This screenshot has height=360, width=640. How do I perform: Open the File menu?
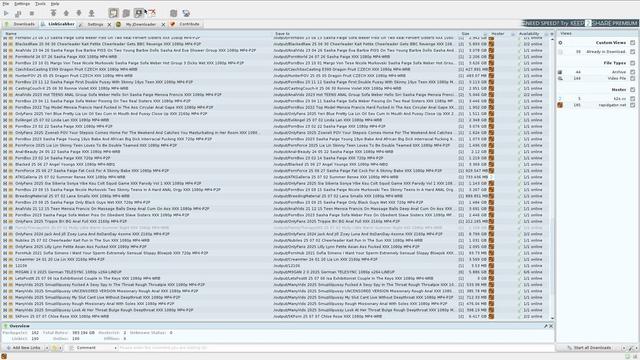[x=6, y=4]
